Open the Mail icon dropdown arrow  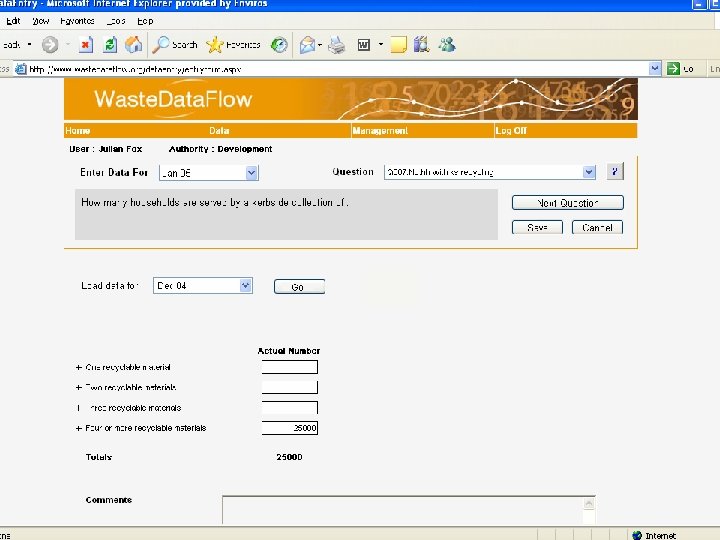coord(320,45)
